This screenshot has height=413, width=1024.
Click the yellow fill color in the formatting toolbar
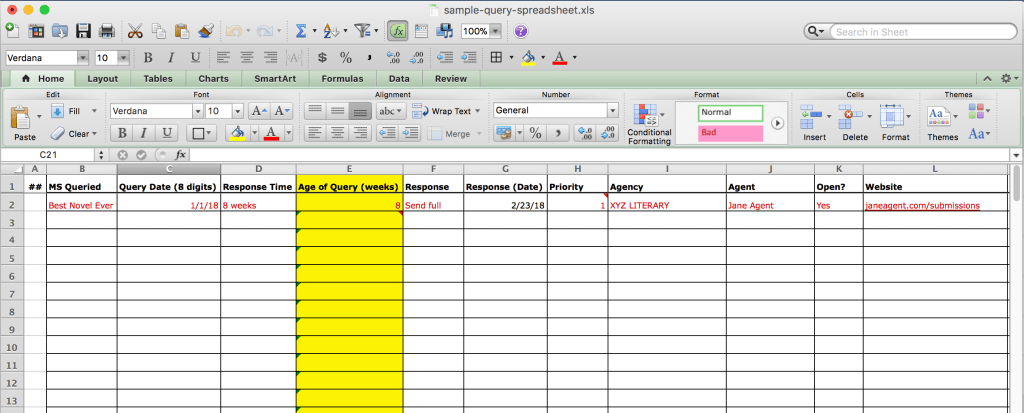(528, 58)
